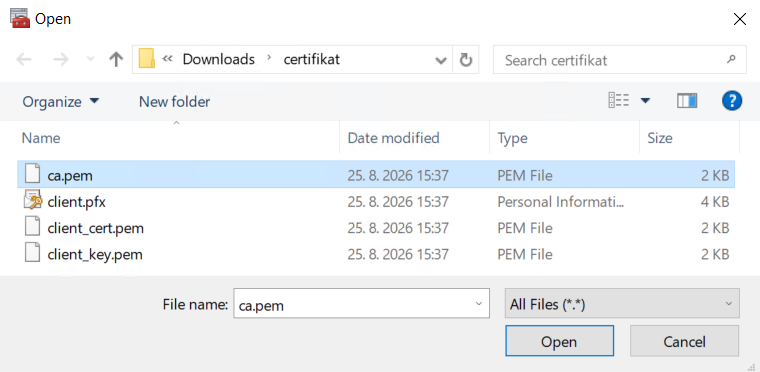Screen dimensions: 760x372
Task: Change your view icon
Action: point(618,101)
